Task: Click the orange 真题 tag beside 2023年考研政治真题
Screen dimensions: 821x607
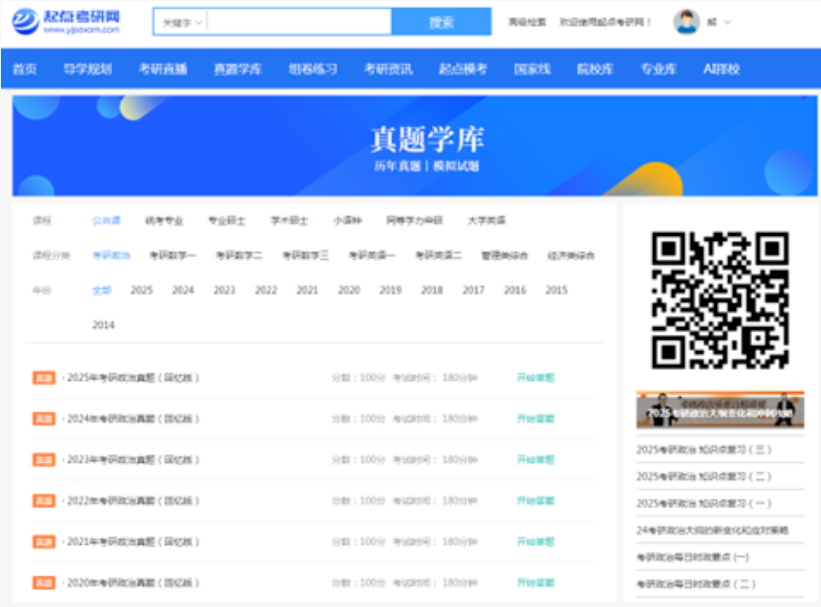Action: [x=43, y=460]
